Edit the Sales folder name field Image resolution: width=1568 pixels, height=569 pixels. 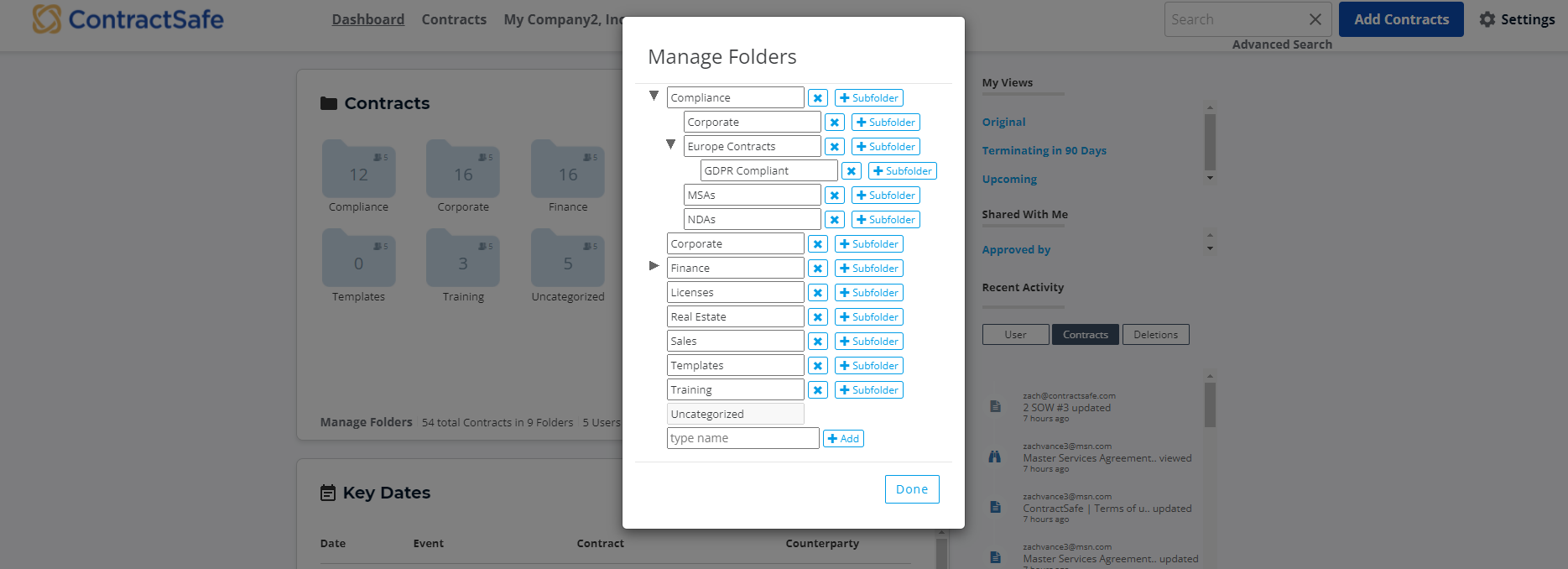coord(736,342)
